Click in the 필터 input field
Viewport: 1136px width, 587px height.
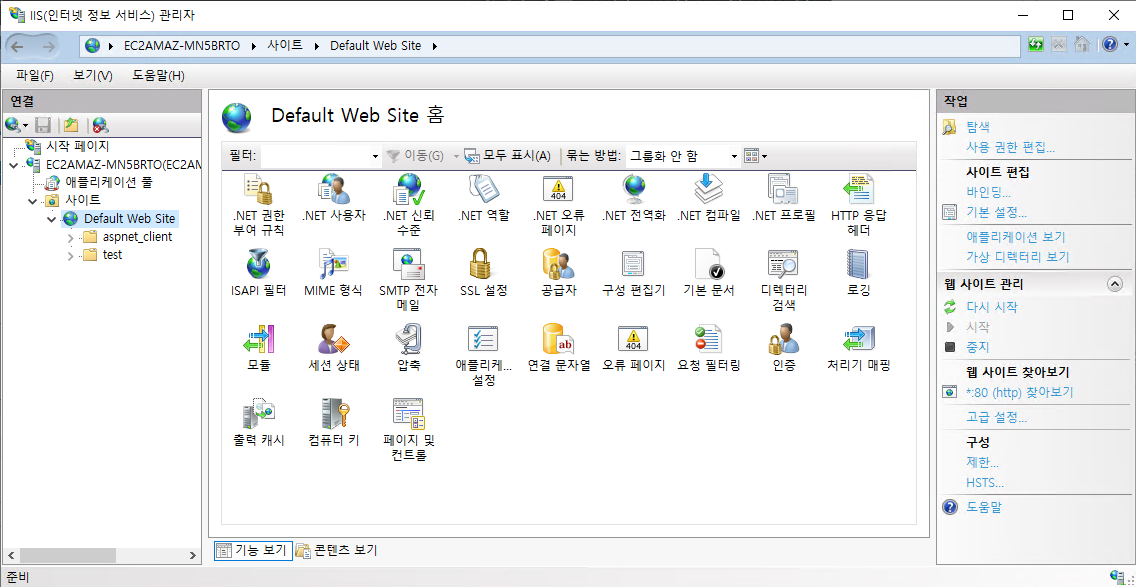point(316,156)
